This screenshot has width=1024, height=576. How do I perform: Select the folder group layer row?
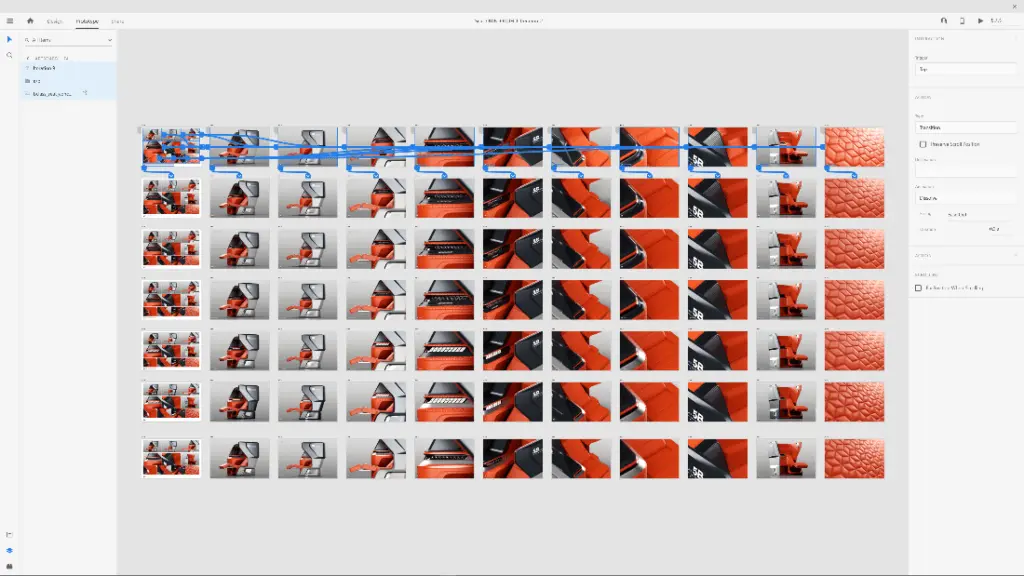pos(68,81)
